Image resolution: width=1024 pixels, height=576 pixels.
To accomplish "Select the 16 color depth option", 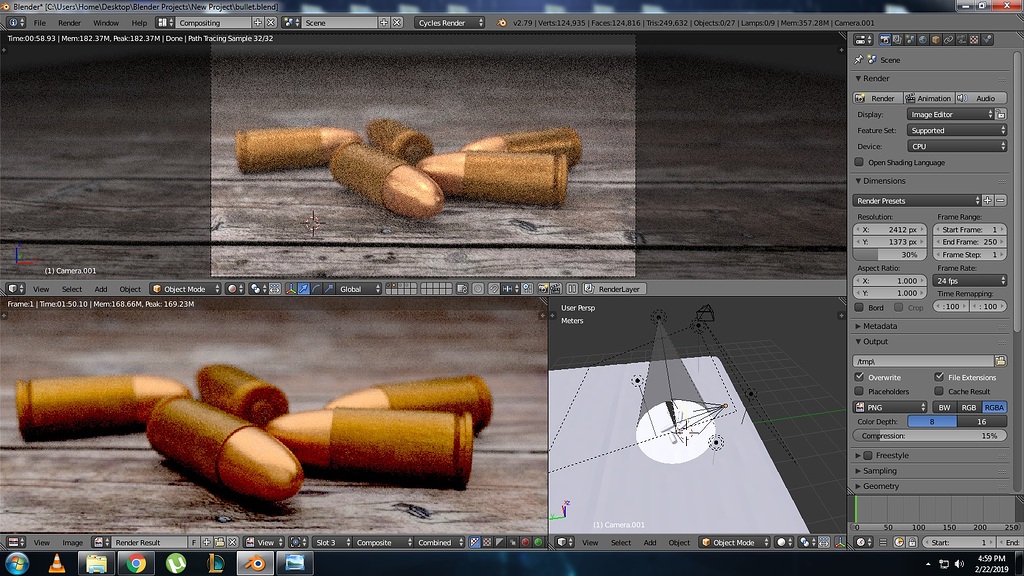I will [982, 421].
